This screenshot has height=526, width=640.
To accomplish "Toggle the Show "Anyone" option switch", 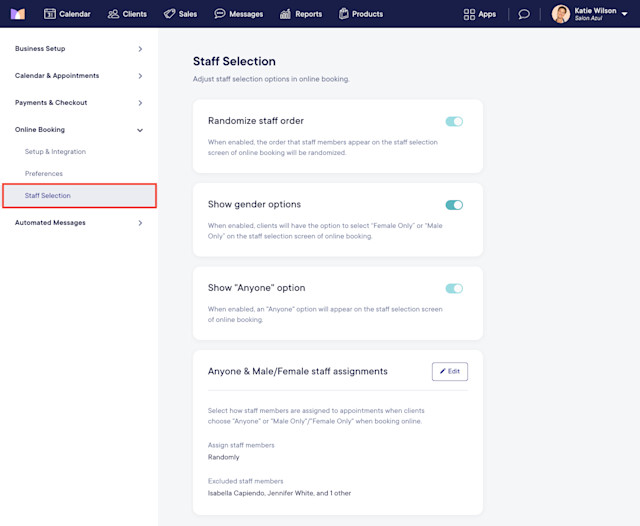I will tap(454, 289).
